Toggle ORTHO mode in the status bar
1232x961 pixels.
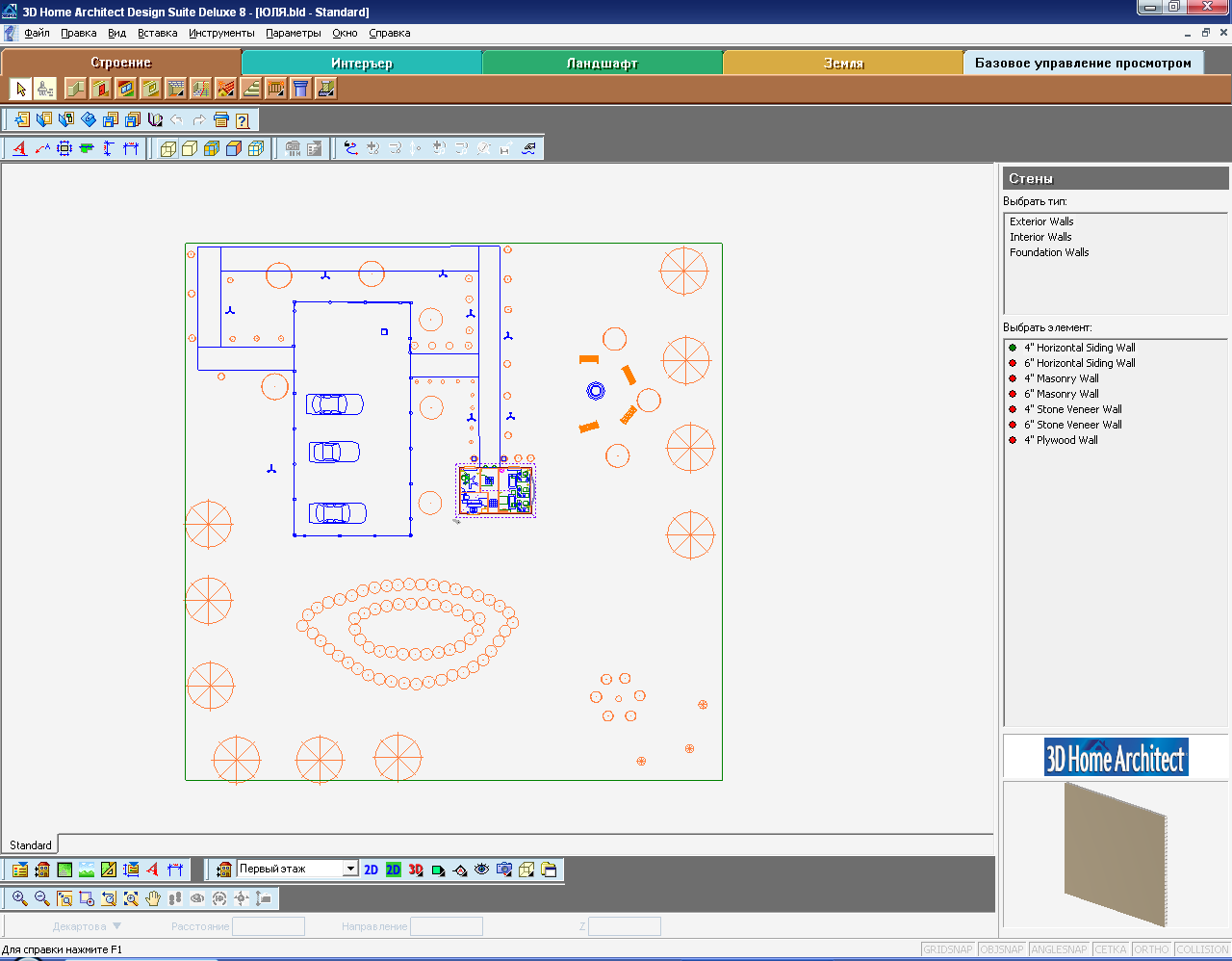[1151, 949]
